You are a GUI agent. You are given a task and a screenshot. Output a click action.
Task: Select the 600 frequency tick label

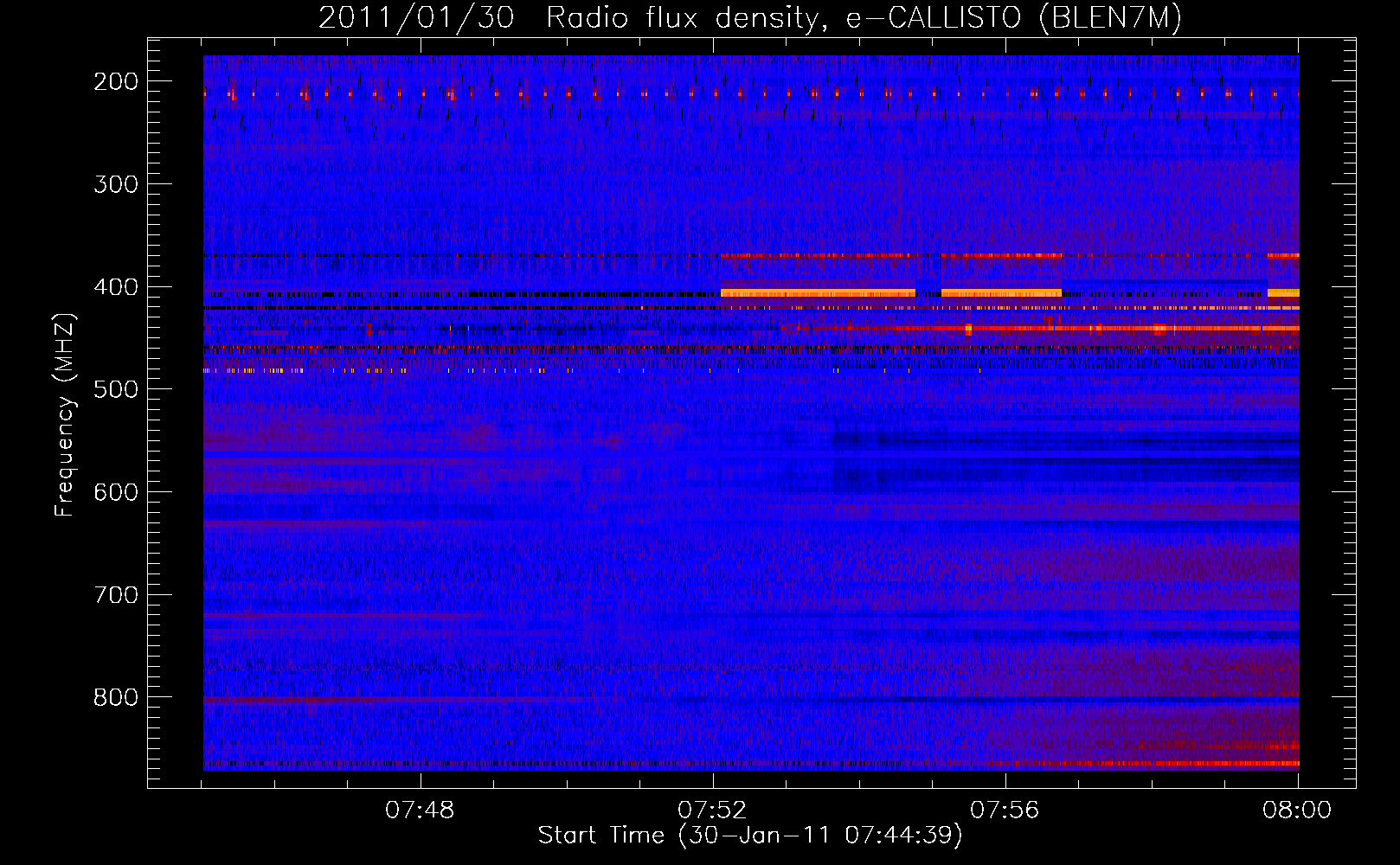(x=116, y=492)
